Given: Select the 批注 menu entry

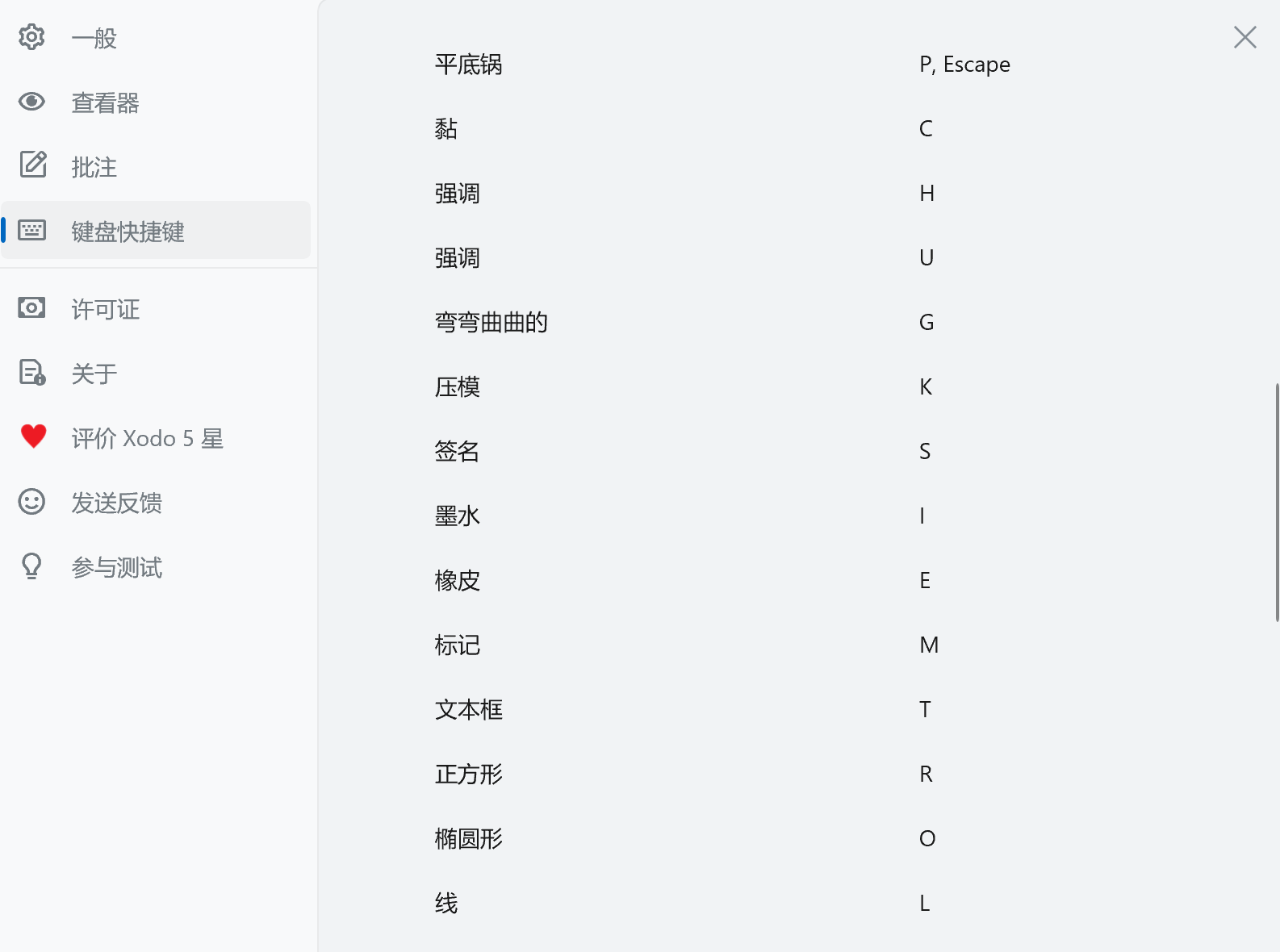Looking at the screenshot, I should coord(94,167).
